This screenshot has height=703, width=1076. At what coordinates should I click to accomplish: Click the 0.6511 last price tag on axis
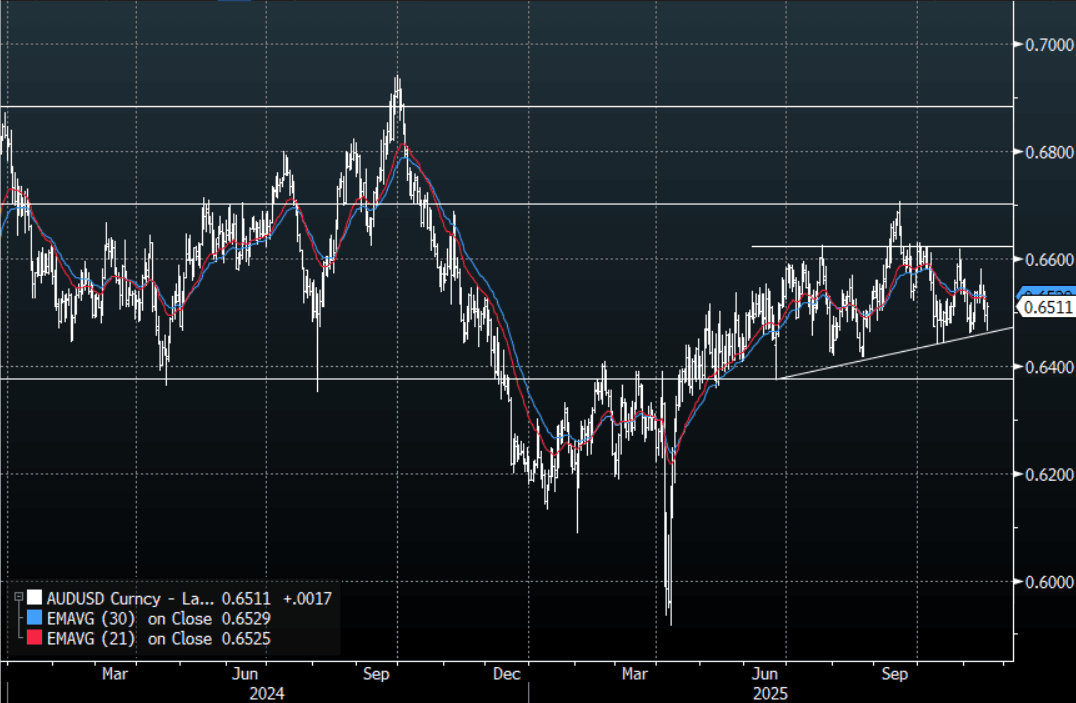pos(1049,309)
